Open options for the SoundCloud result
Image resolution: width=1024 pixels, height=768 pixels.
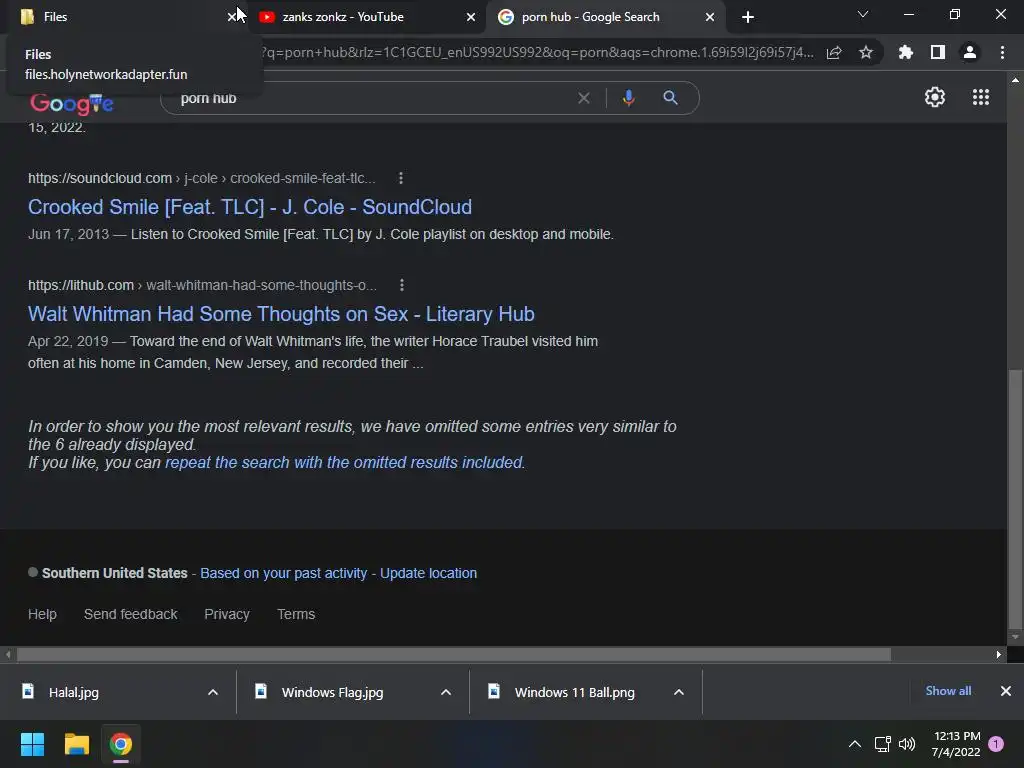(x=401, y=178)
